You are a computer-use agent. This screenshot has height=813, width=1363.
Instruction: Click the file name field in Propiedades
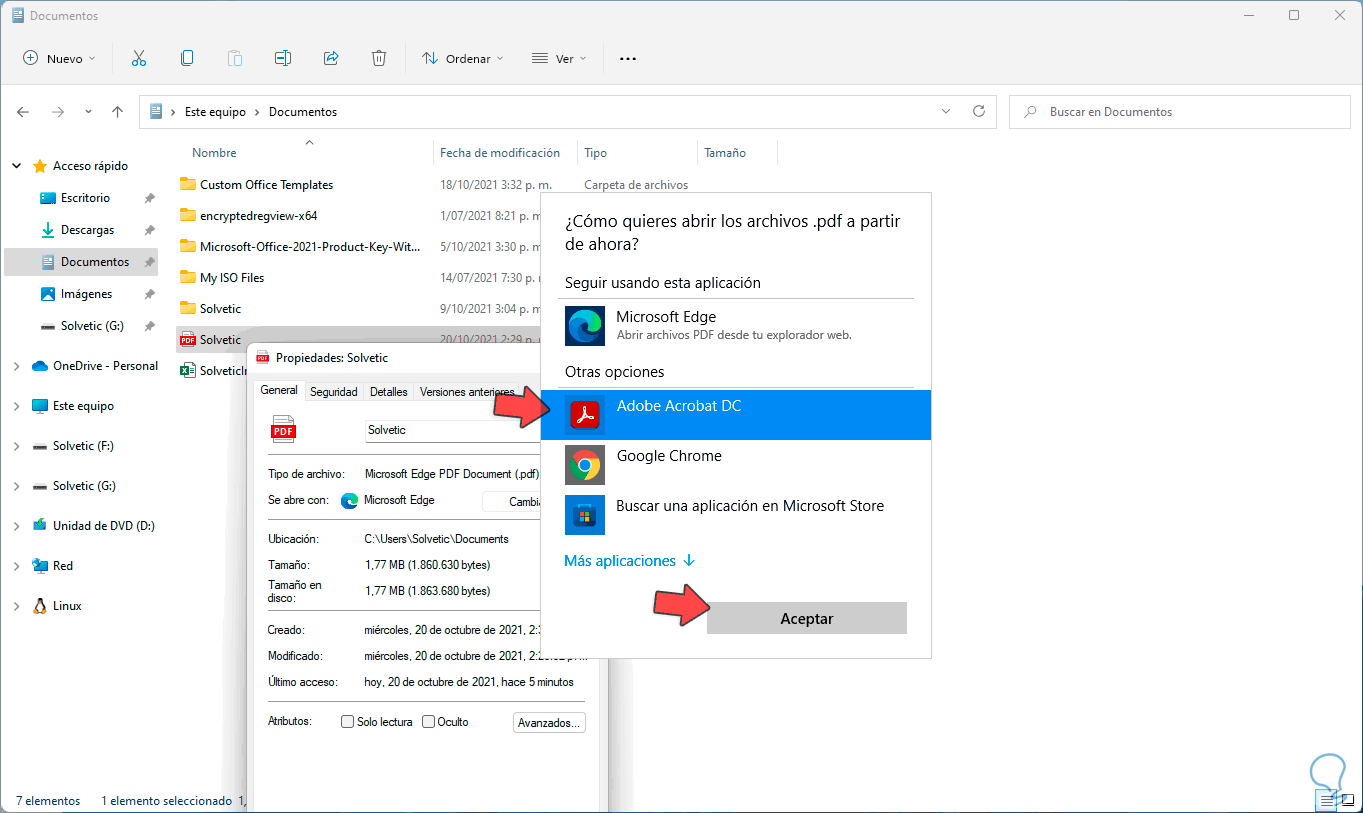(452, 430)
